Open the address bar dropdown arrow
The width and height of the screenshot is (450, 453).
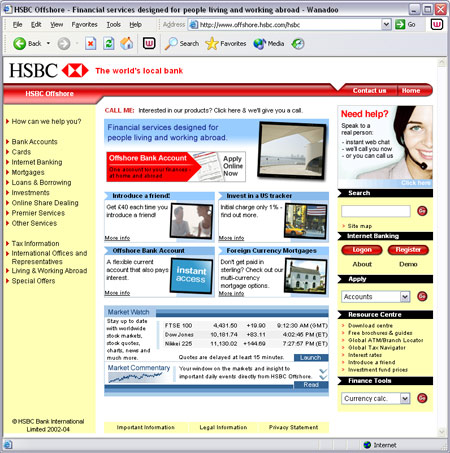pos(386,24)
